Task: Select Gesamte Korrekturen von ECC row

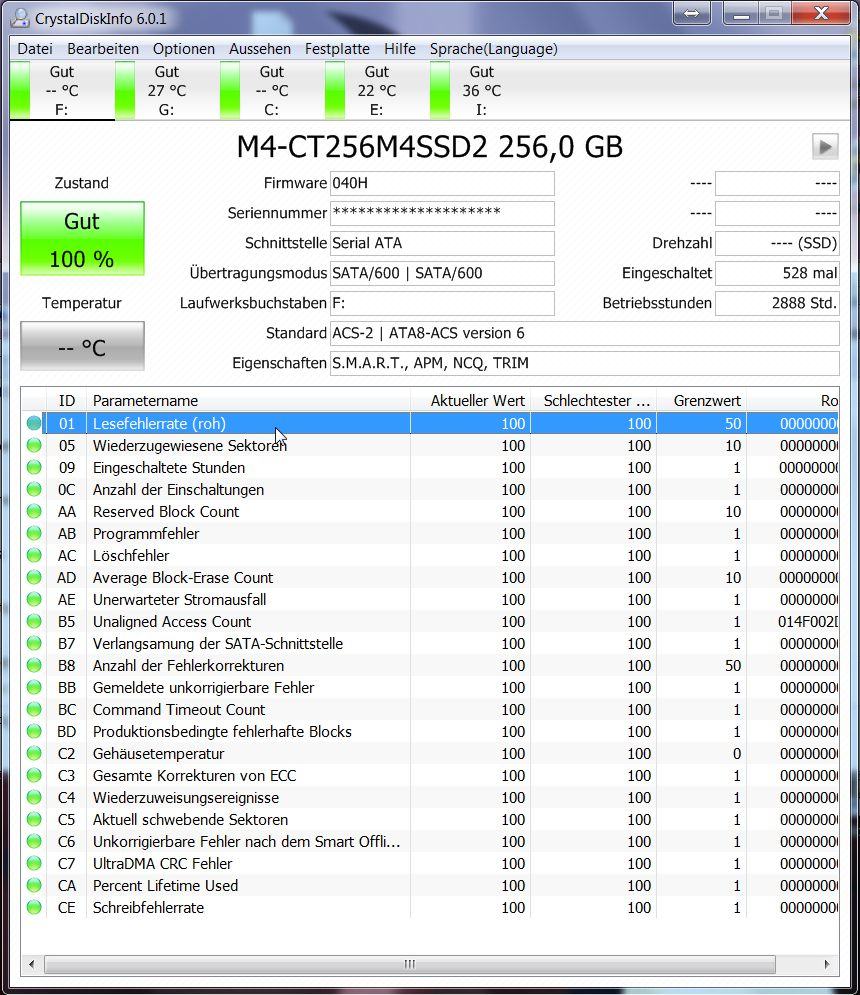Action: [x=430, y=775]
